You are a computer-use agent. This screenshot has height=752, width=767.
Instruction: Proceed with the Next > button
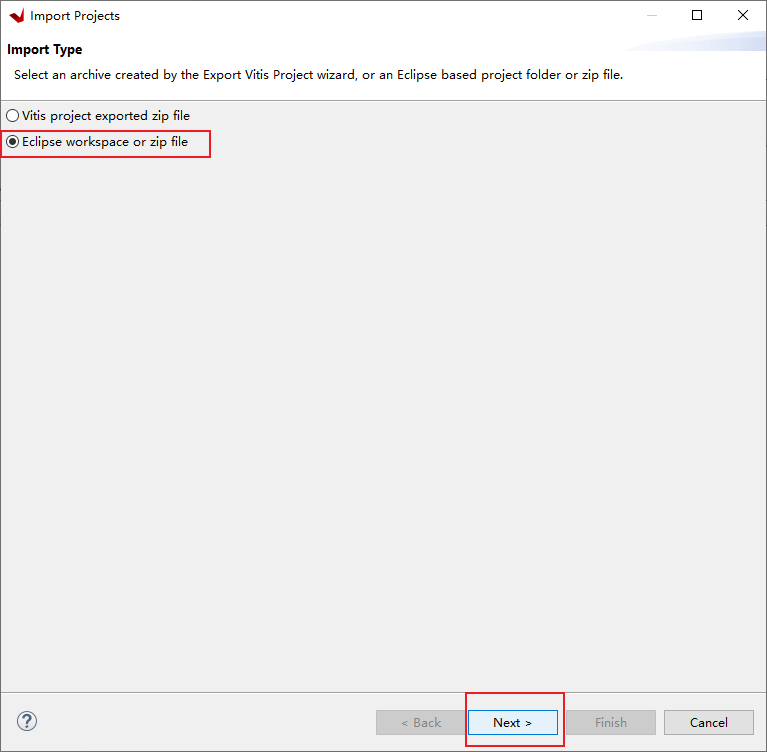point(512,722)
